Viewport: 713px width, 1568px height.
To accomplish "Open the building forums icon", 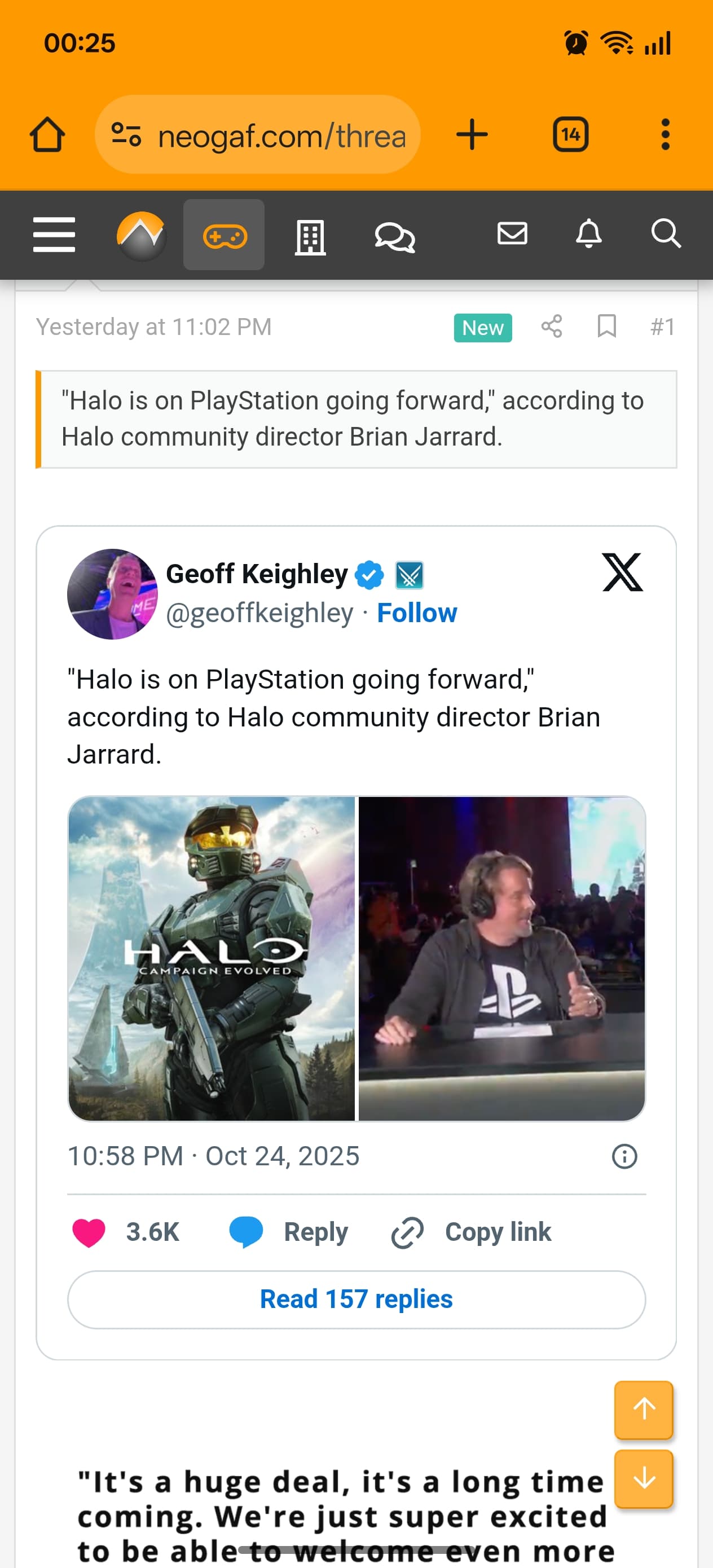I will click(310, 237).
